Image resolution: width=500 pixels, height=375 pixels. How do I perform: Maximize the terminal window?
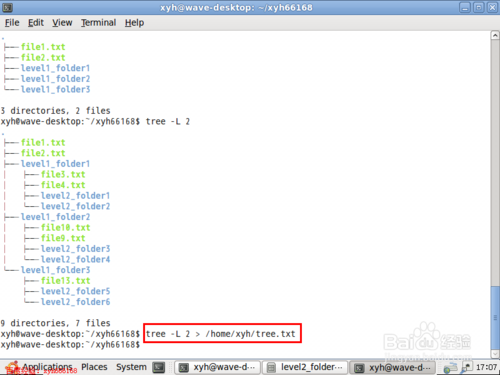point(479,7)
